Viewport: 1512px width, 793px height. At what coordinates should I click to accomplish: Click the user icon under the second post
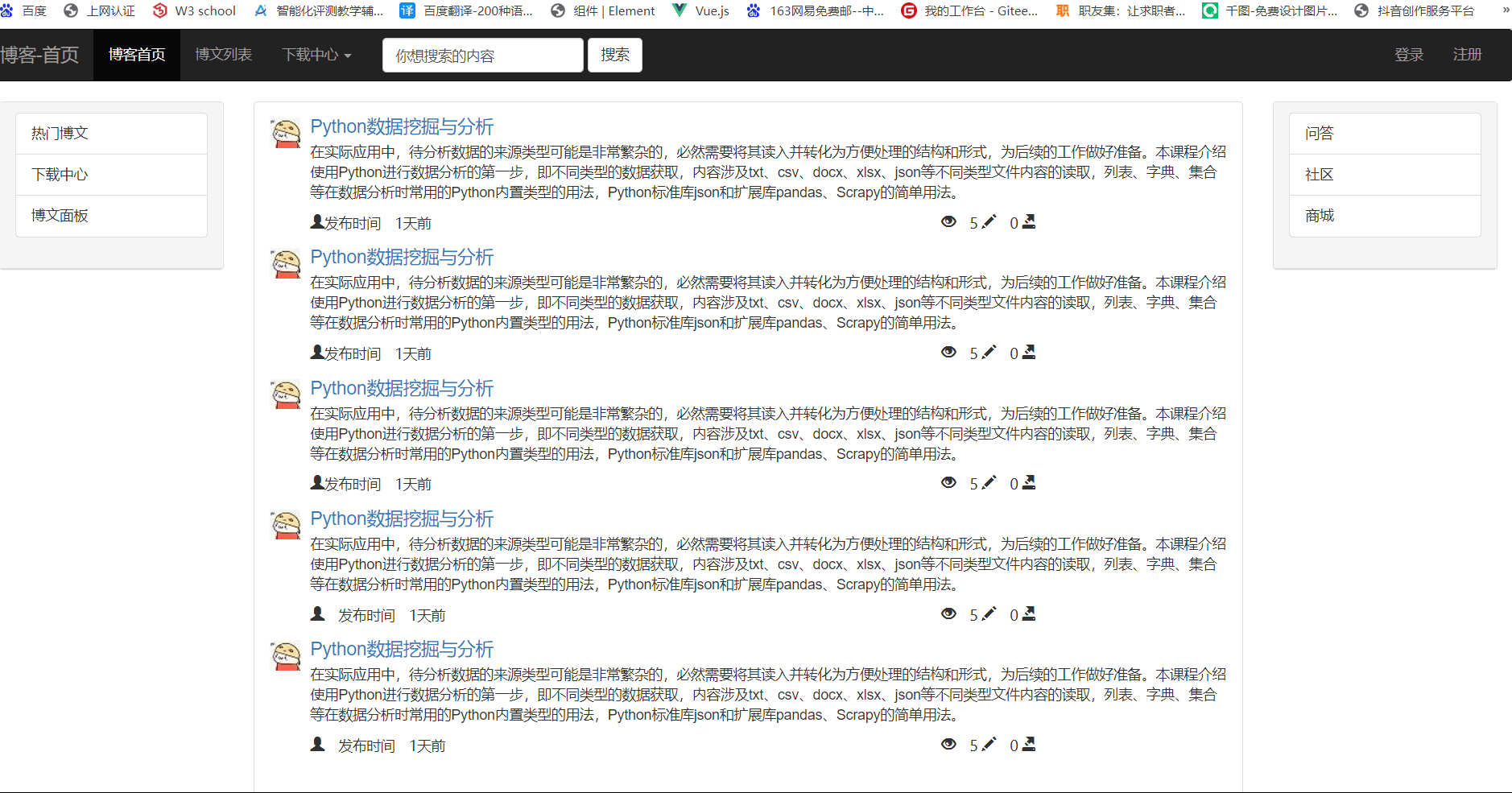click(x=317, y=352)
